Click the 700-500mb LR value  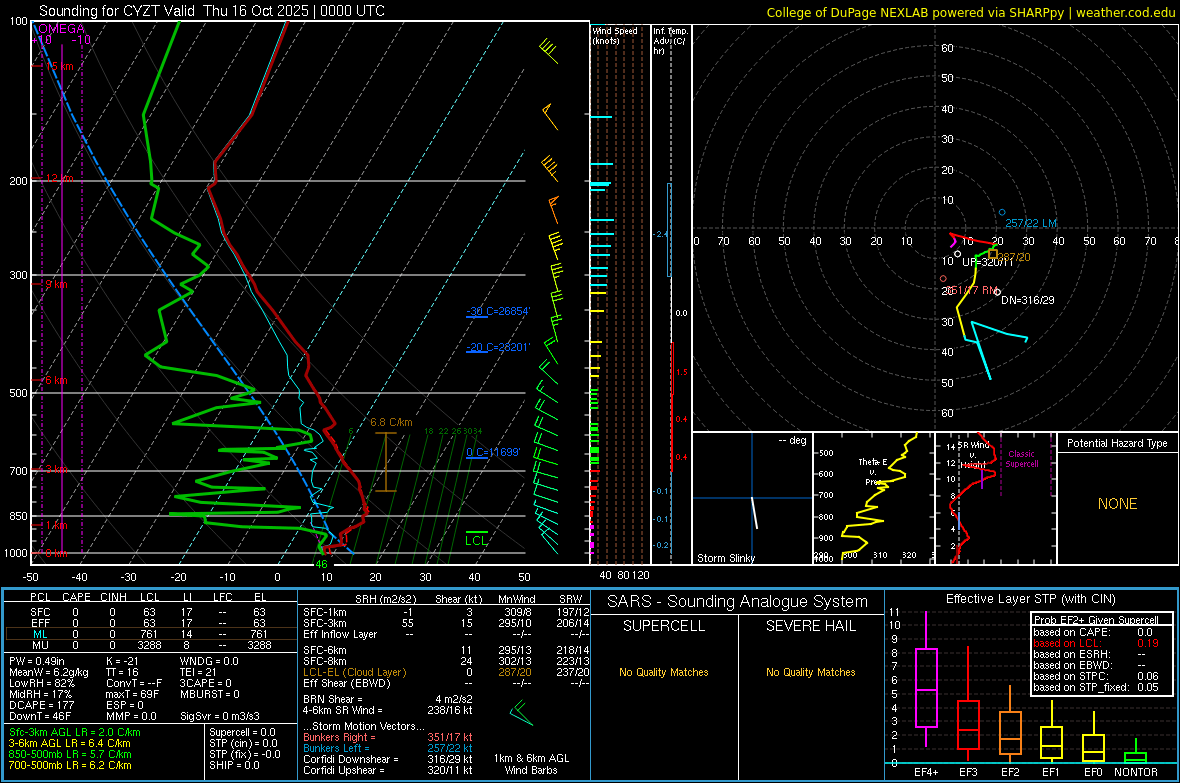coord(70,765)
